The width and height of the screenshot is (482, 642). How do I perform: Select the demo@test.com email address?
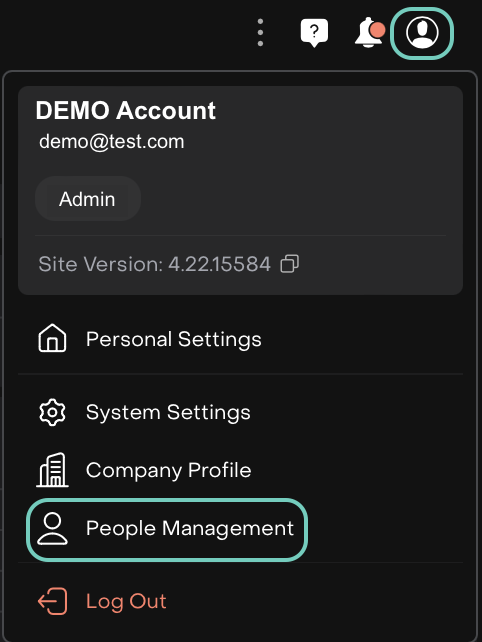[x=111, y=142]
